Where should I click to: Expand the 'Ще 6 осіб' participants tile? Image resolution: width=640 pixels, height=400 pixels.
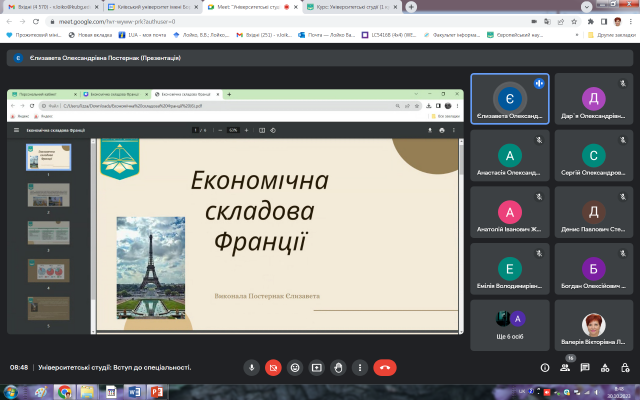click(x=510, y=324)
